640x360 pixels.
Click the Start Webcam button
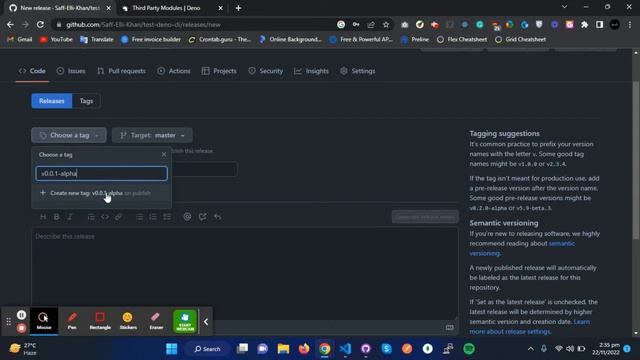[x=184, y=321]
